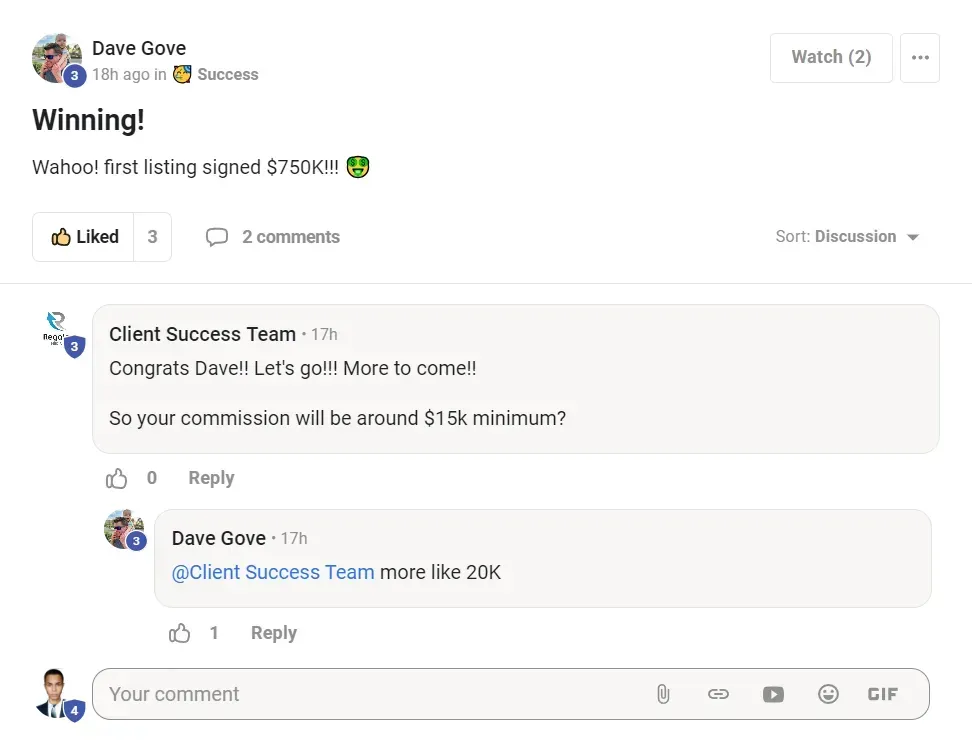Open the three-dot post options menu

point(920,57)
